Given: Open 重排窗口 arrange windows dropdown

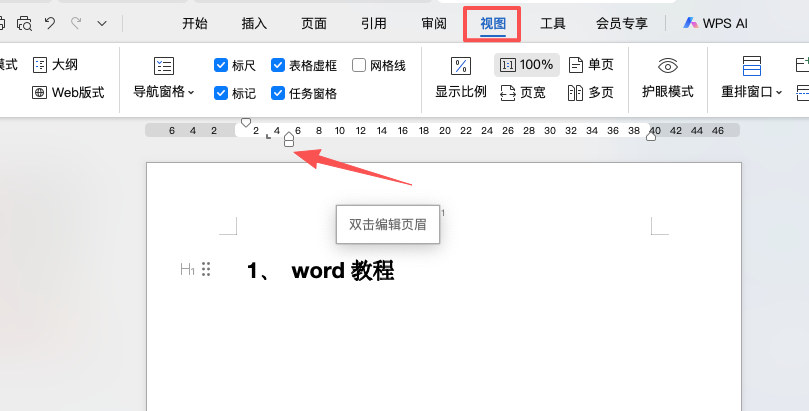Looking at the screenshot, I should pos(752,77).
